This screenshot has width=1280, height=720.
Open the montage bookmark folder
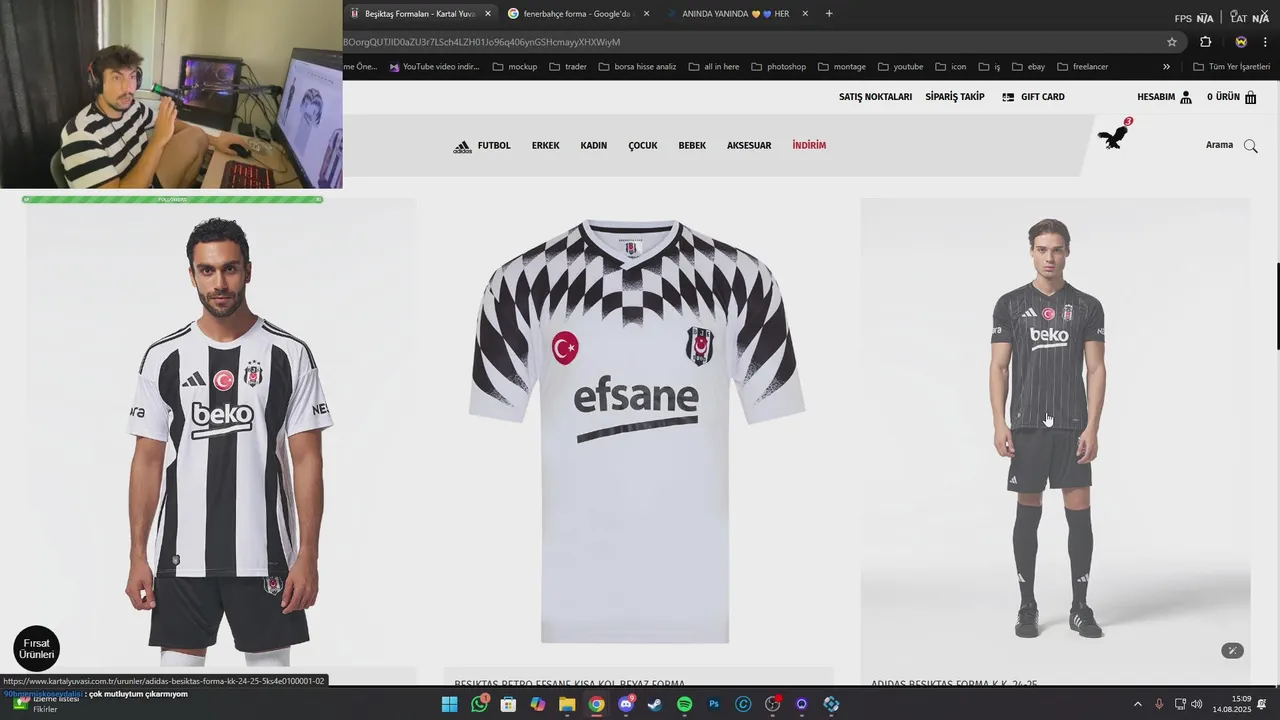pyautogui.click(x=842, y=67)
